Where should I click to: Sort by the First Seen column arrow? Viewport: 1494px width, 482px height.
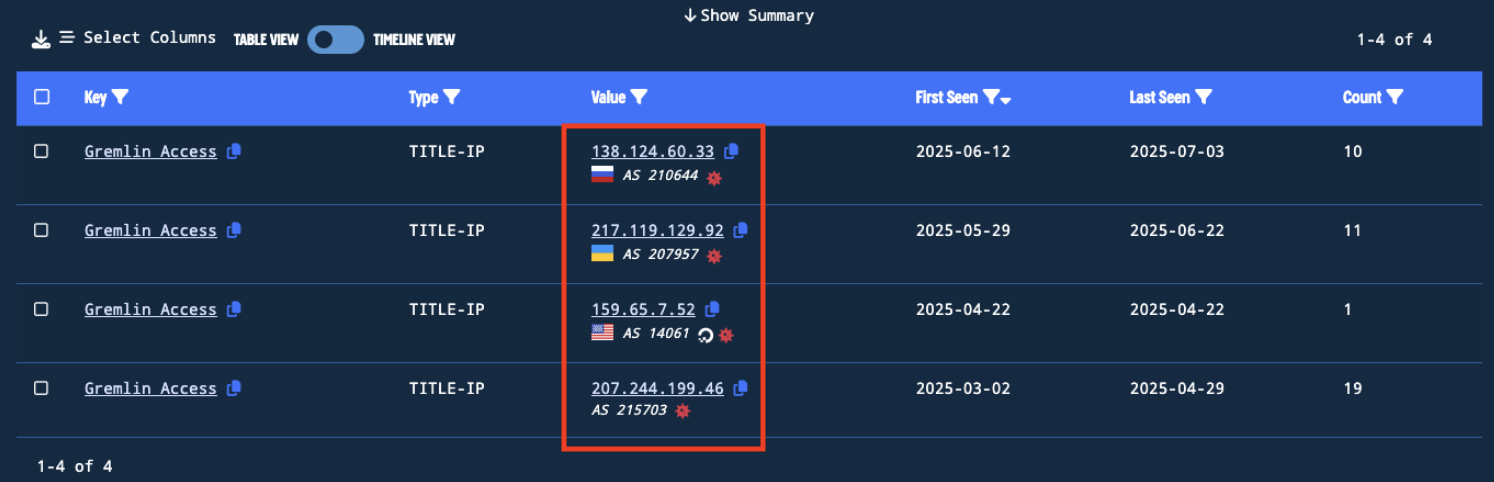pyautogui.click(x=1005, y=99)
